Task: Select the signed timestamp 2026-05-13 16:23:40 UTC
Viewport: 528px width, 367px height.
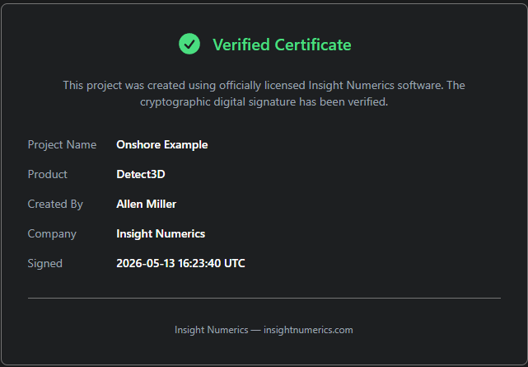Action: 180,263
